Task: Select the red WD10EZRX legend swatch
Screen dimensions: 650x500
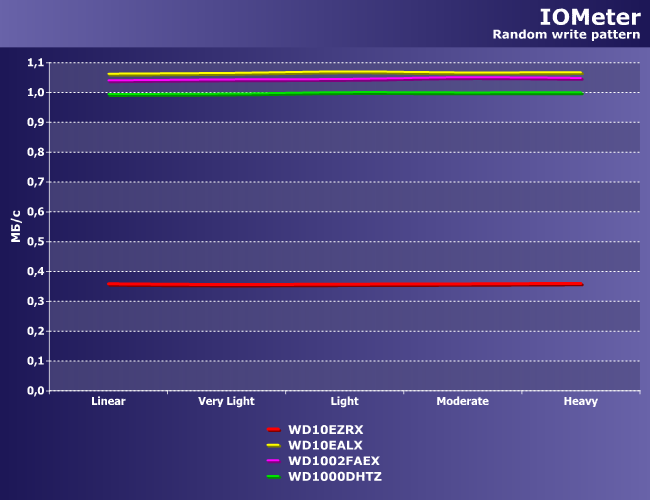Action: point(274,430)
